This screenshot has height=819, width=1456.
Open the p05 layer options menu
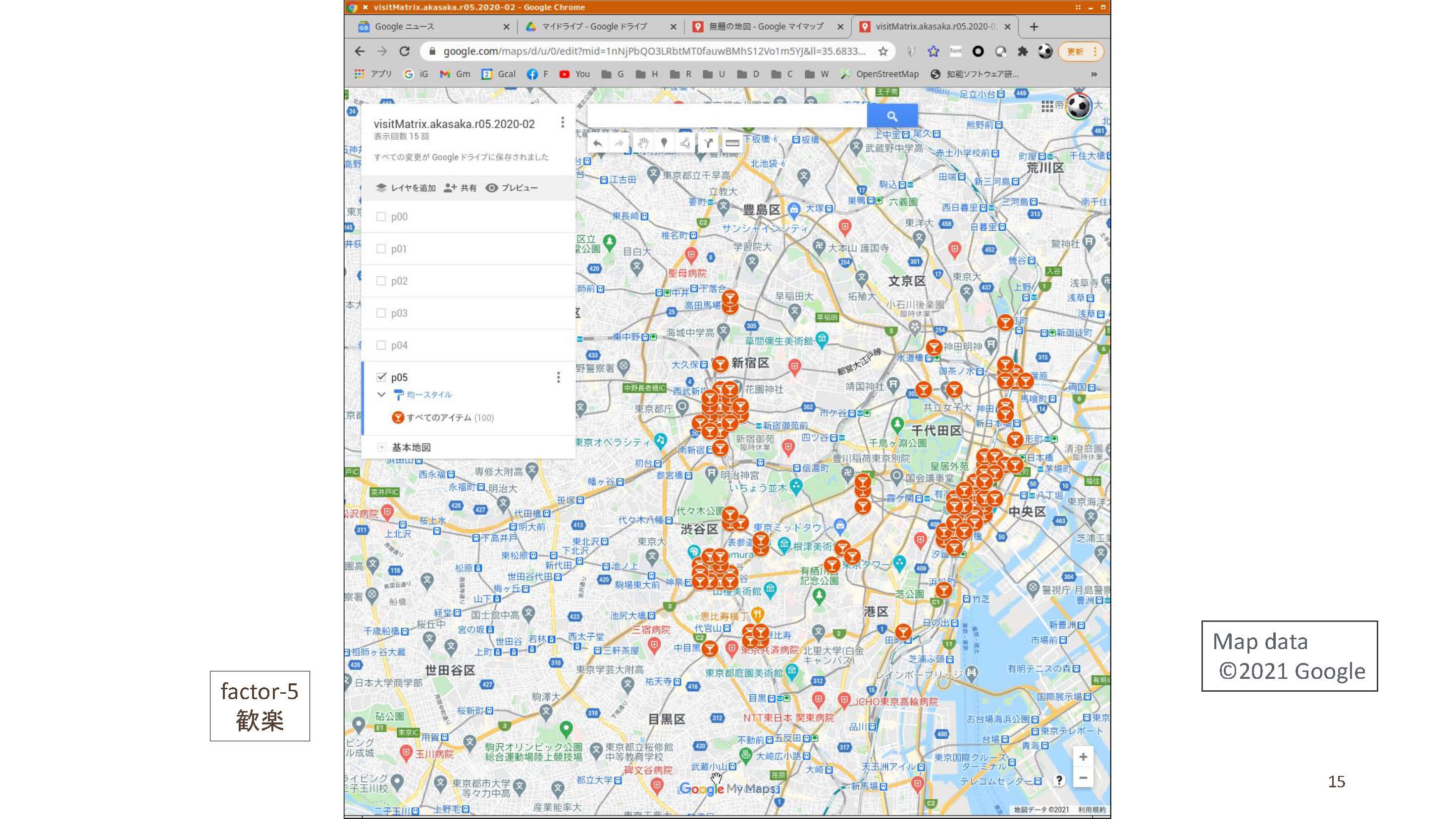[x=558, y=377]
